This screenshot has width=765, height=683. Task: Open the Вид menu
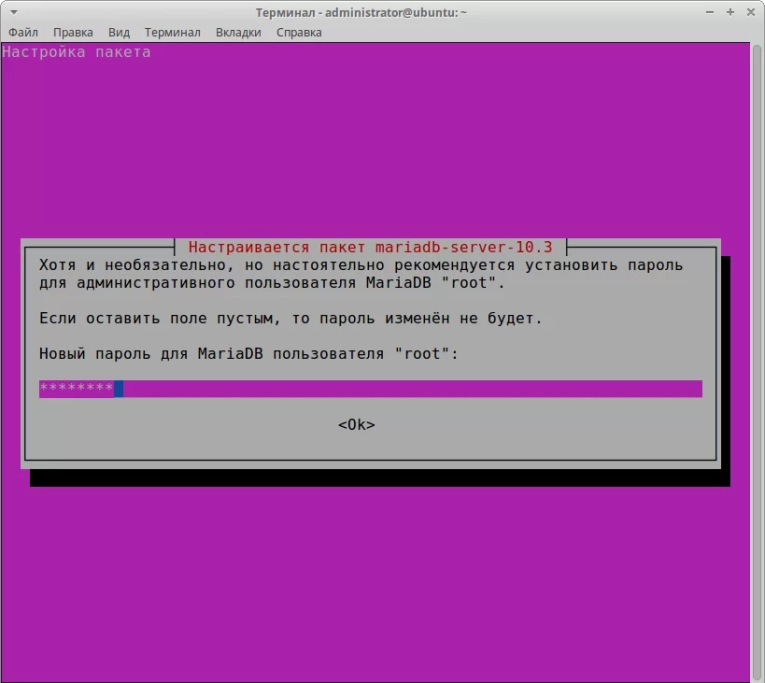pos(119,32)
